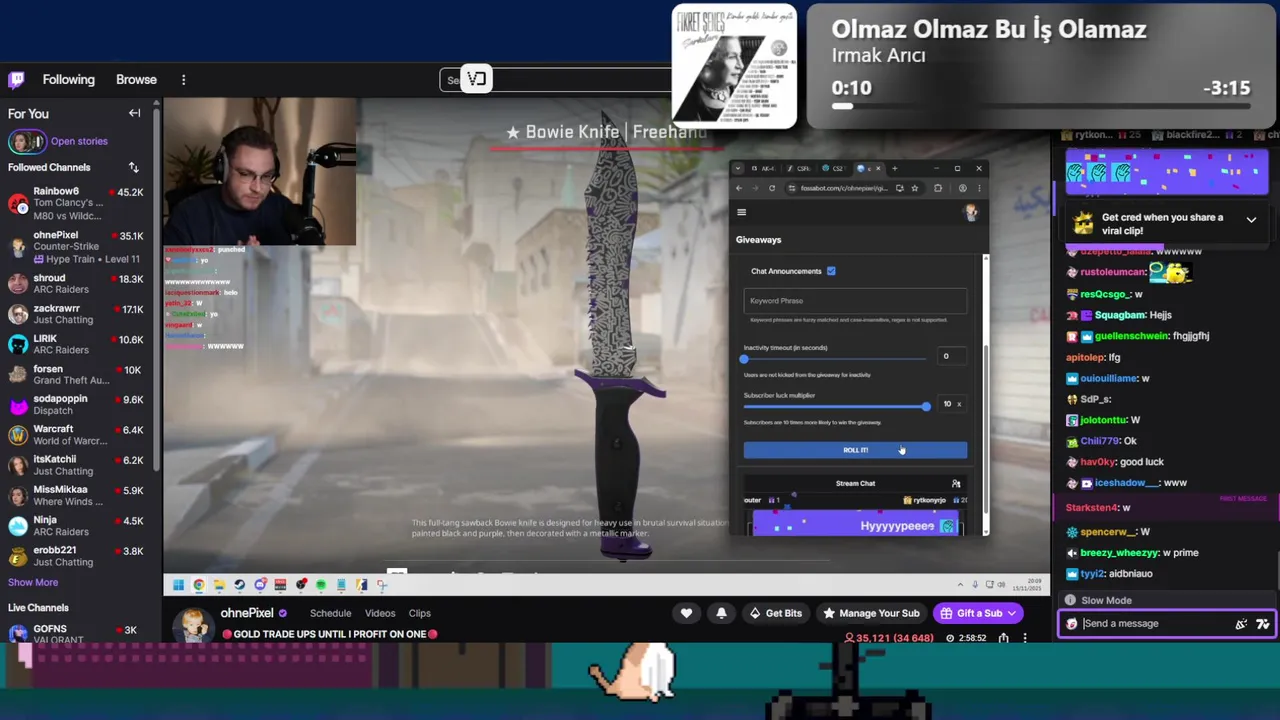Click the Keyword Phrase input field

pyautogui.click(x=855, y=301)
